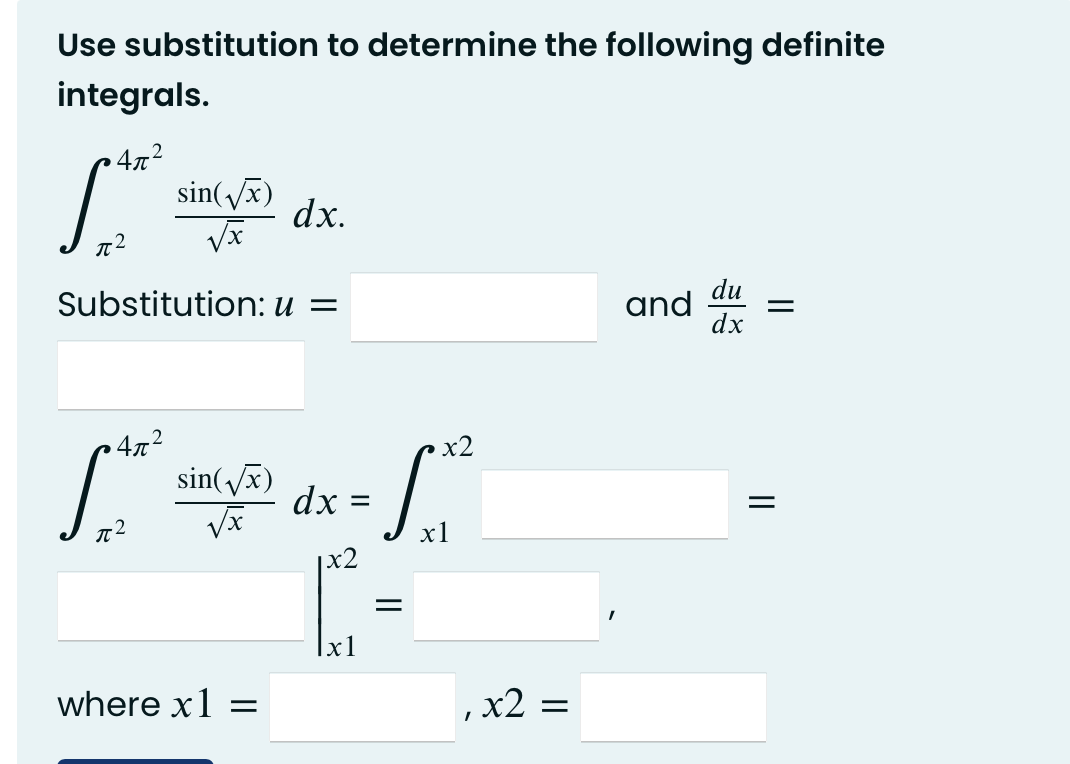This screenshot has height=764, width=1070.
Task: Click inside the lower bound x1 answer field
Action: coord(363,707)
